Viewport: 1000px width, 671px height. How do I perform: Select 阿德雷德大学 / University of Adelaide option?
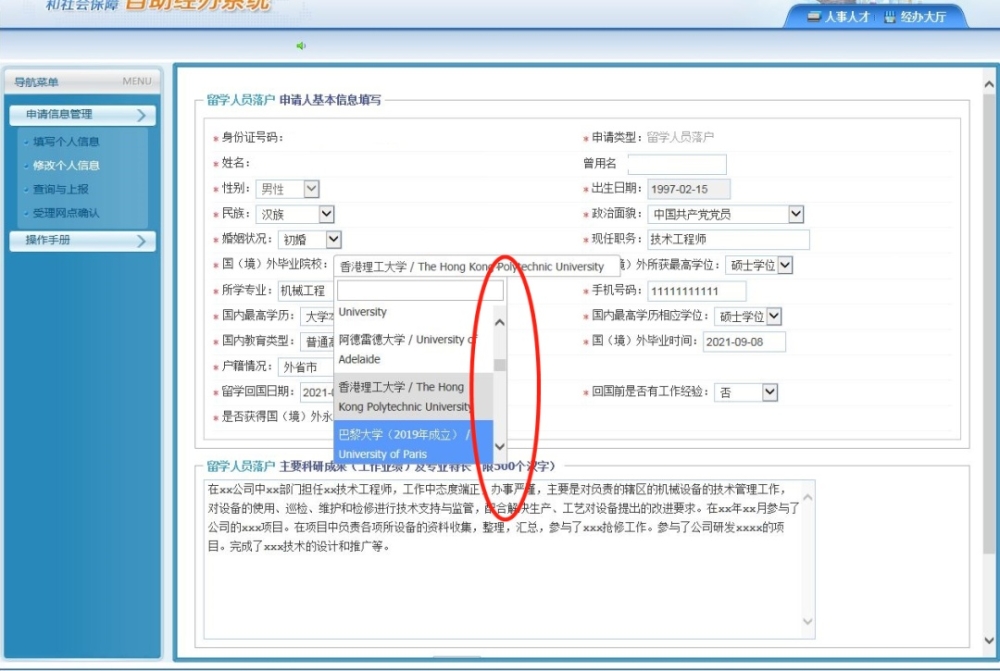click(413, 349)
